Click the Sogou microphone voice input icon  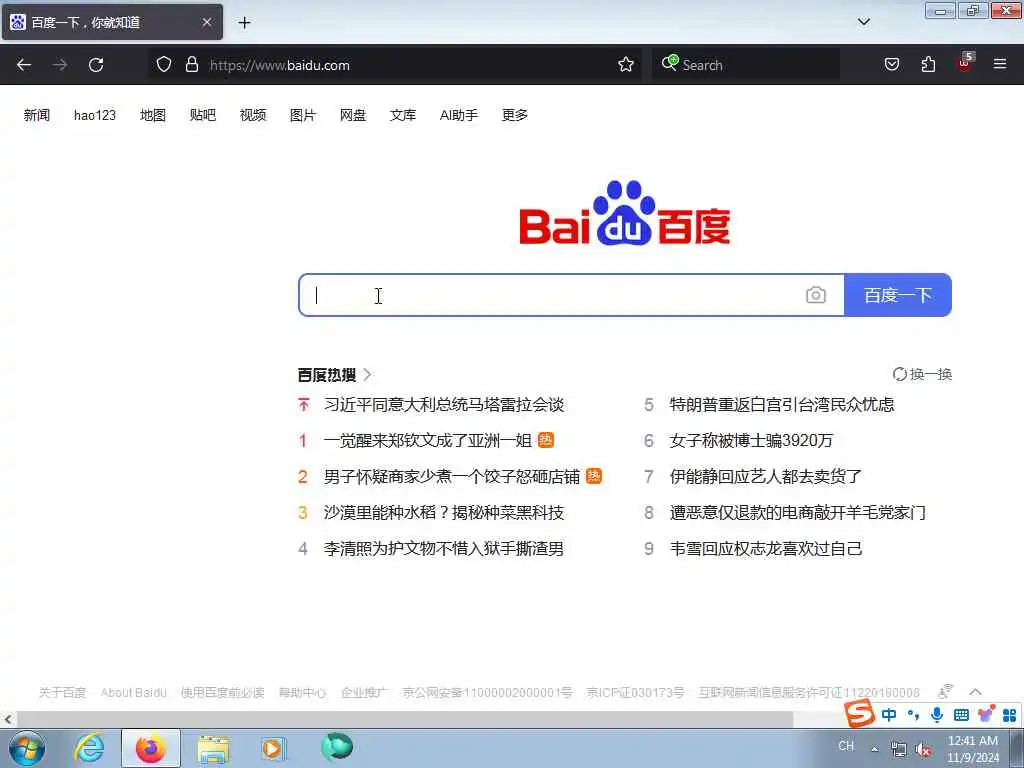(x=936, y=715)
